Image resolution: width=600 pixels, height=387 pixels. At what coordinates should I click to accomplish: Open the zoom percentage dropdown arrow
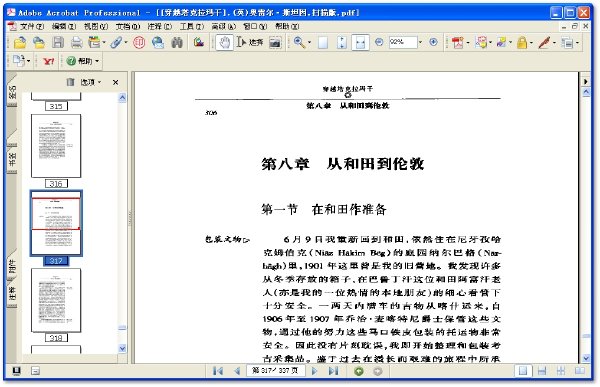(420, 42)
